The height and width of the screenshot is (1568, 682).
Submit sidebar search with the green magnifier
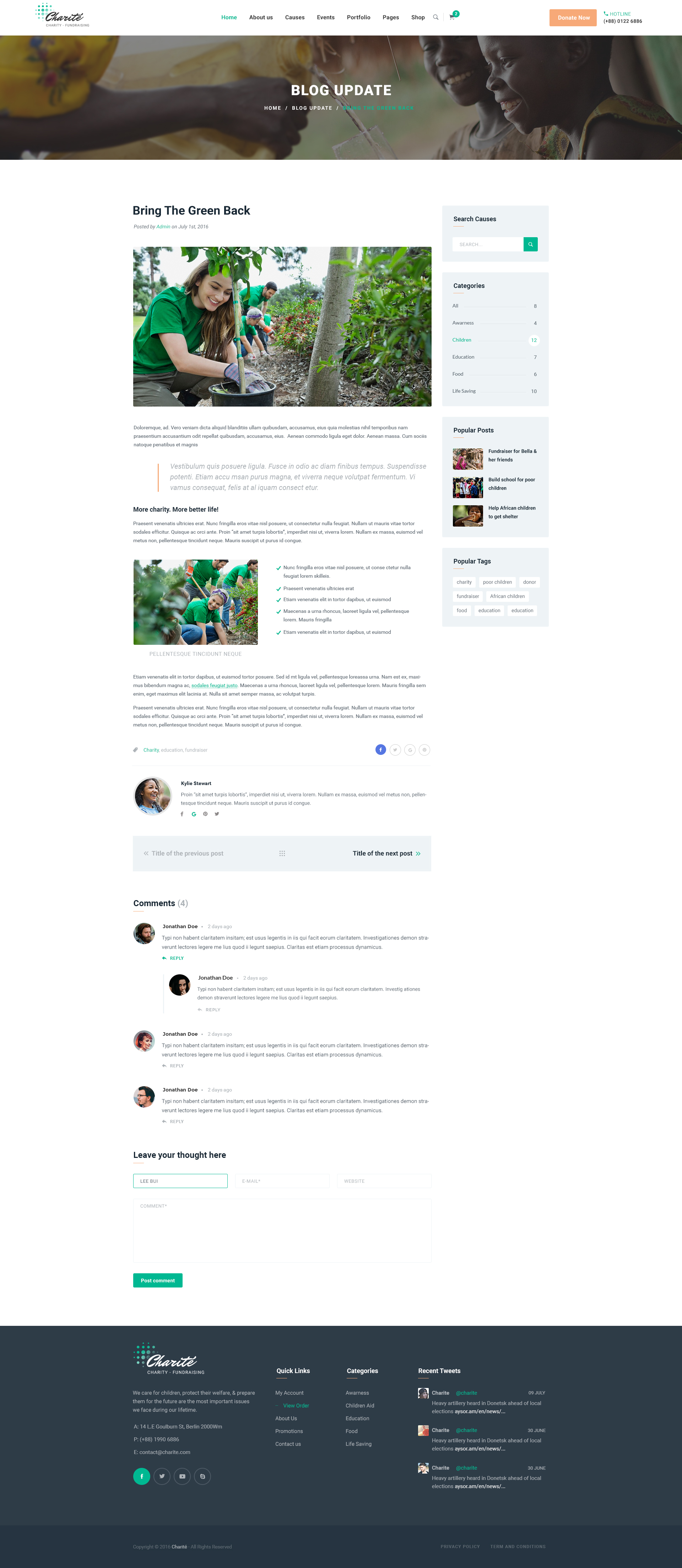tap(530, 244)
